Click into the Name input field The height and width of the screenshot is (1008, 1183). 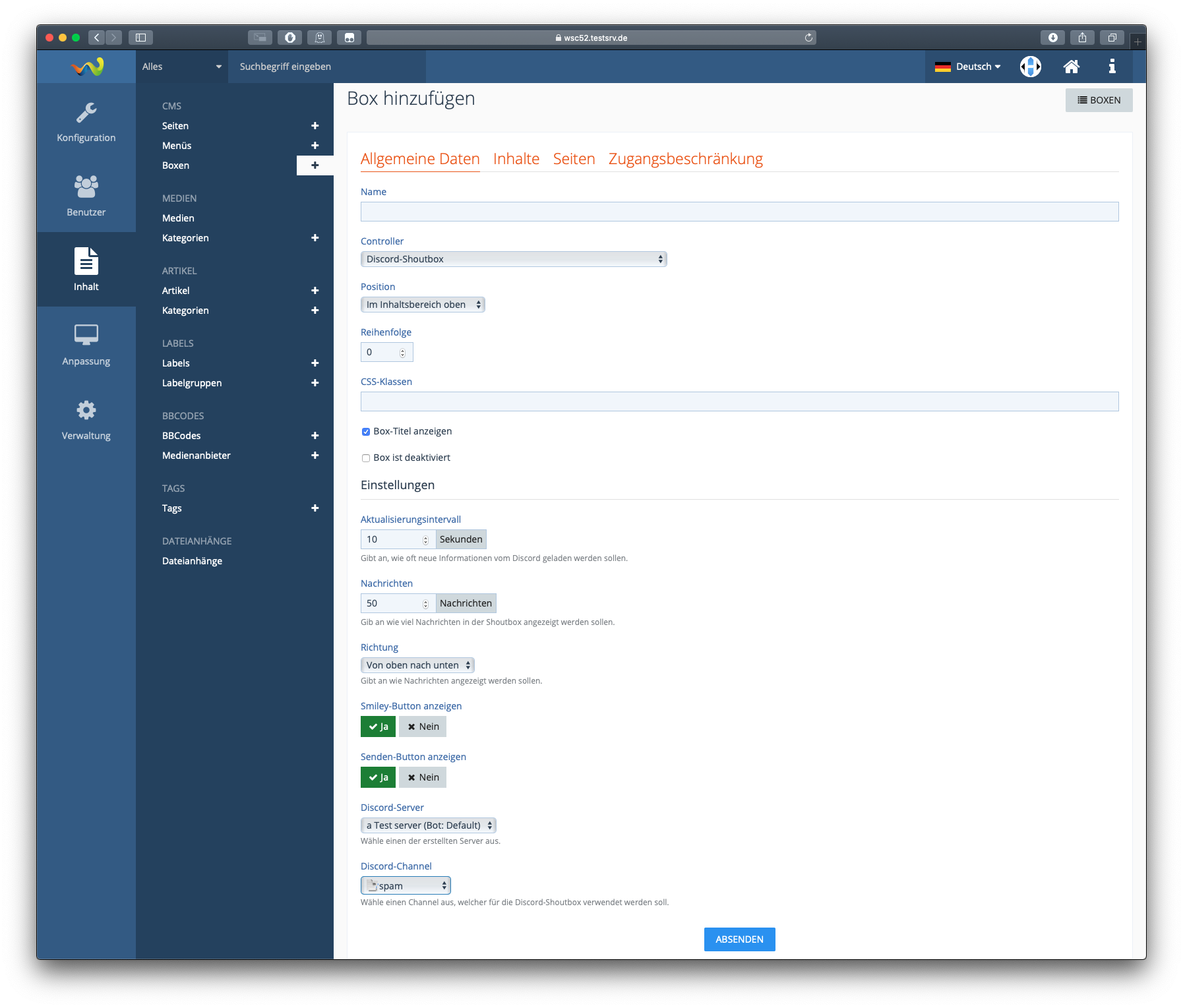pyautogui.click(x=739, y=212)
